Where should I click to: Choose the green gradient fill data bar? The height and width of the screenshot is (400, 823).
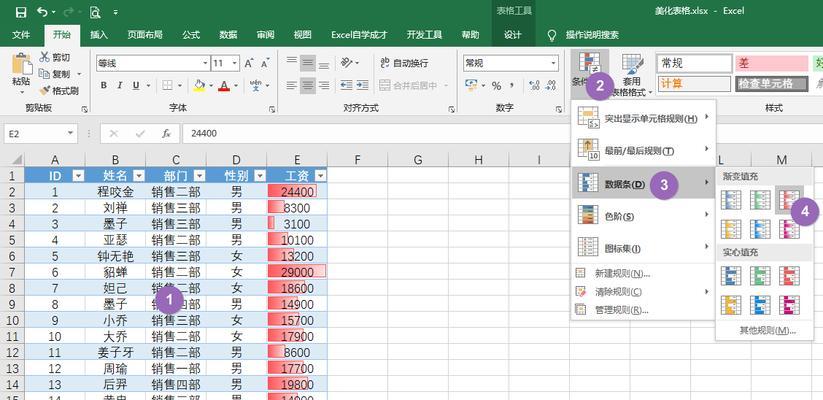coord(759,199)
